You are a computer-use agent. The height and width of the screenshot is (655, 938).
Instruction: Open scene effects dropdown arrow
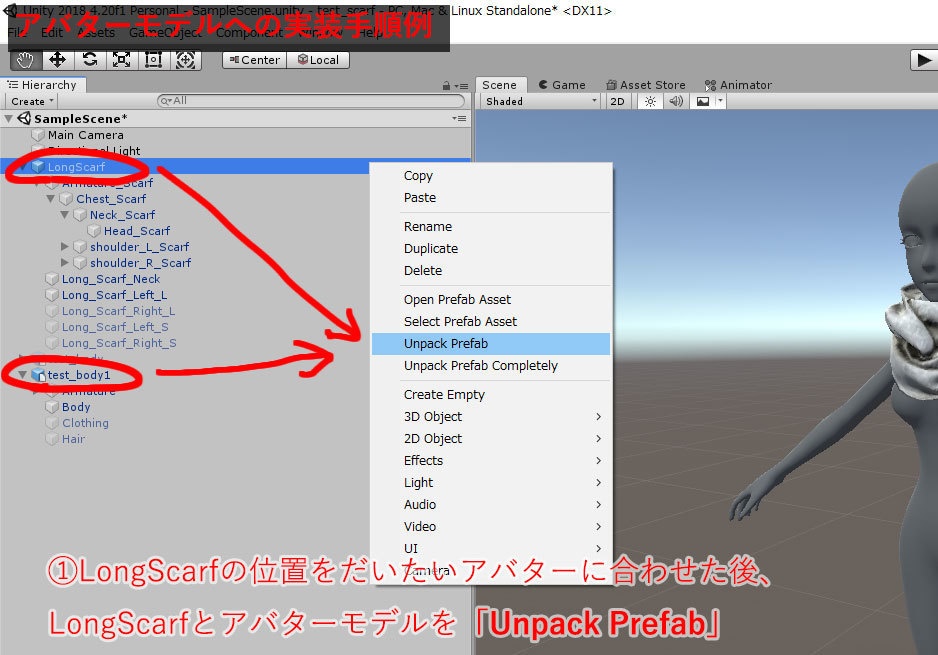(x=720, y=101)
